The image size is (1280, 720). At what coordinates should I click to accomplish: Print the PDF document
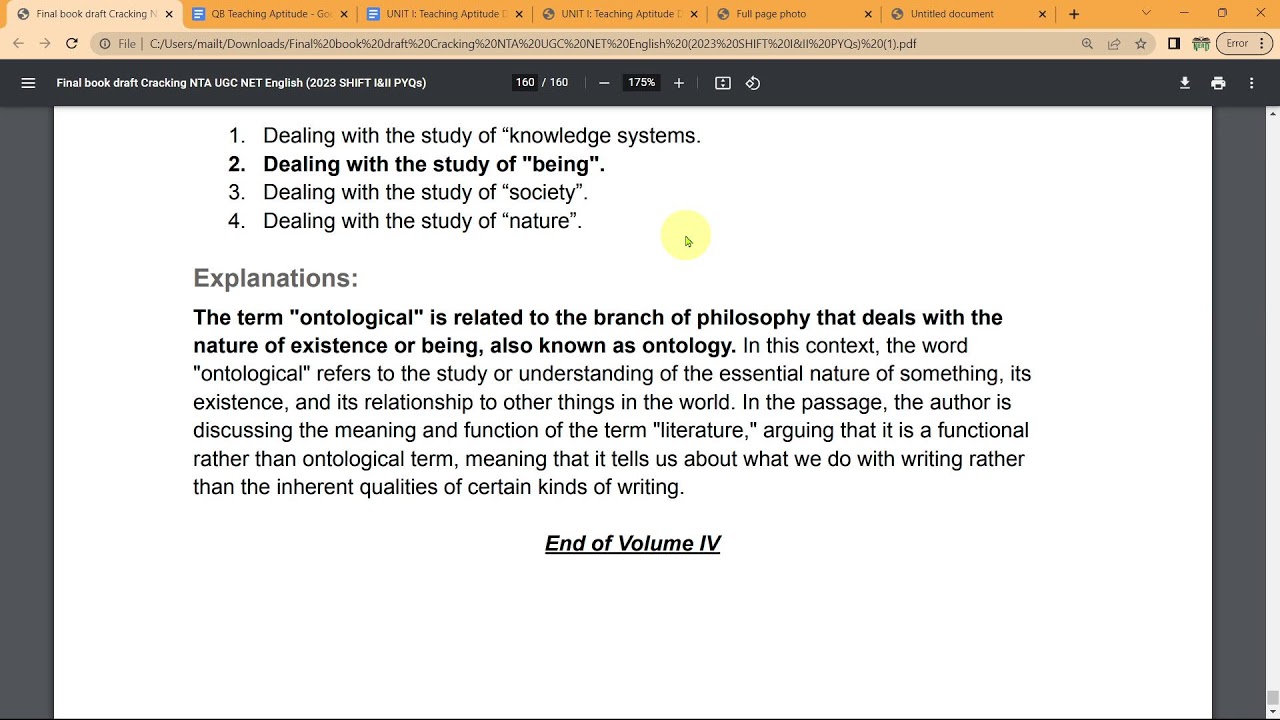(x=1218, y=83)
